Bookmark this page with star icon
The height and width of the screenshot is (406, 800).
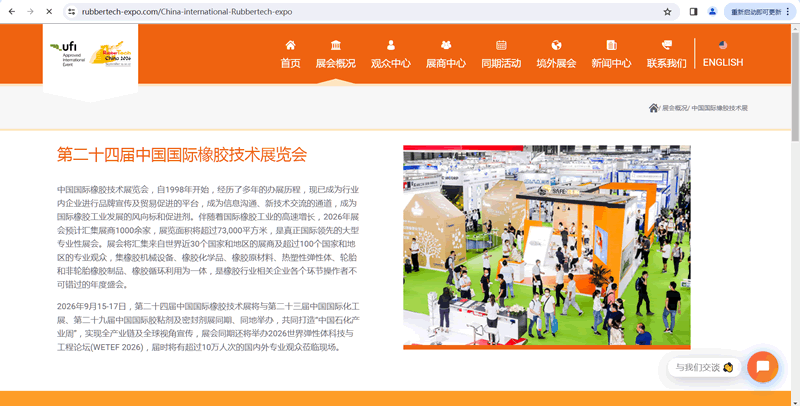[x=667, y=11]
